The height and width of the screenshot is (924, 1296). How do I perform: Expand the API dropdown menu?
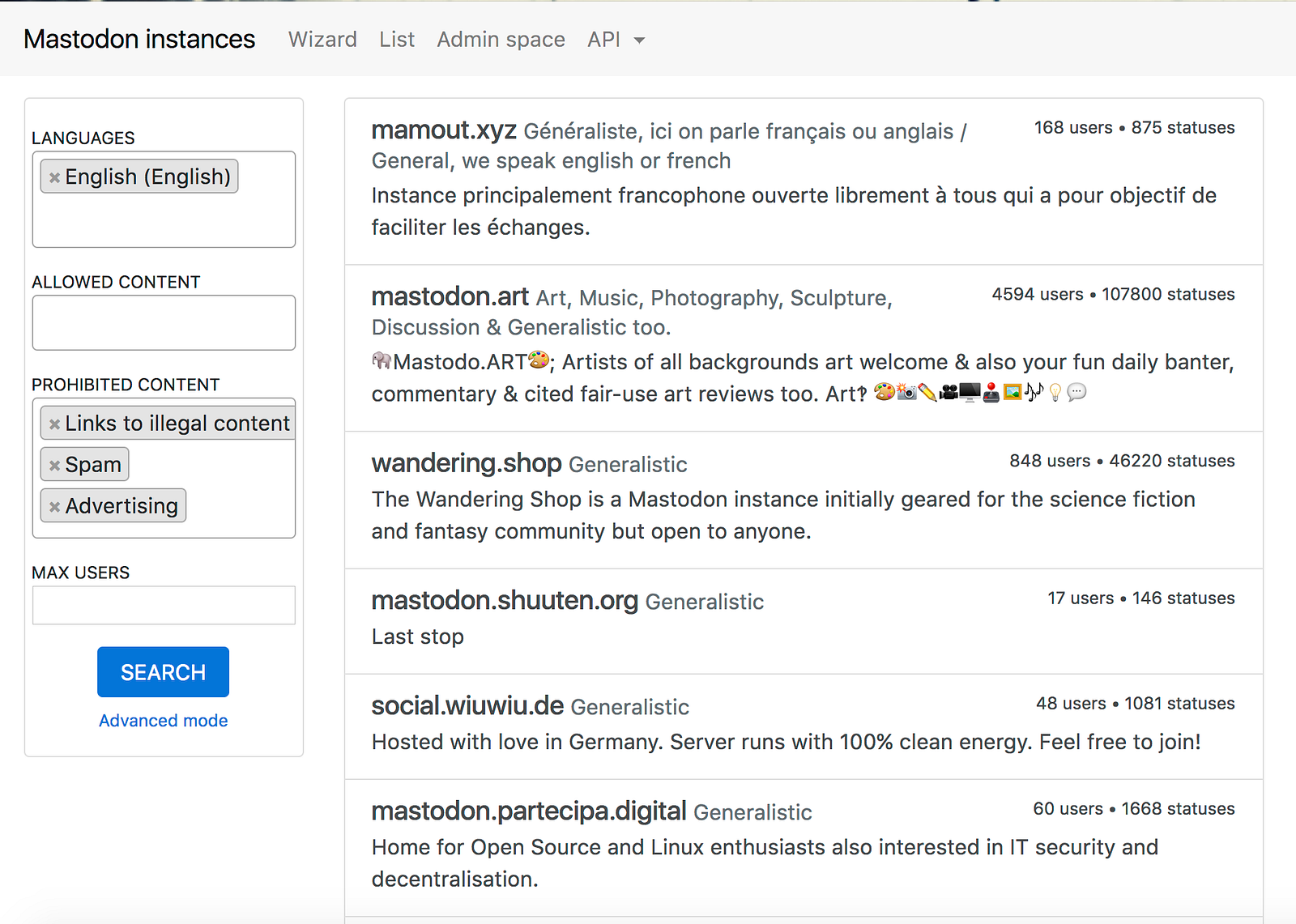click(616, 40)
